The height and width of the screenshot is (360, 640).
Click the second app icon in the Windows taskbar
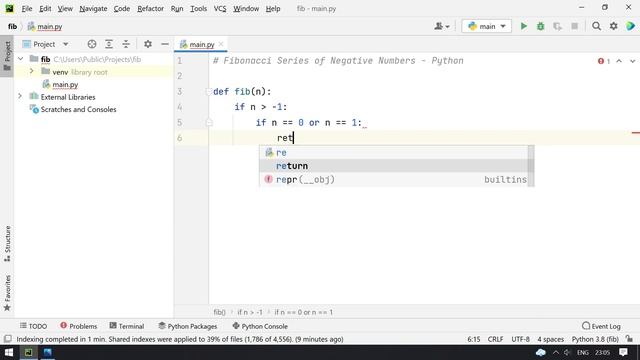(47, 352)
